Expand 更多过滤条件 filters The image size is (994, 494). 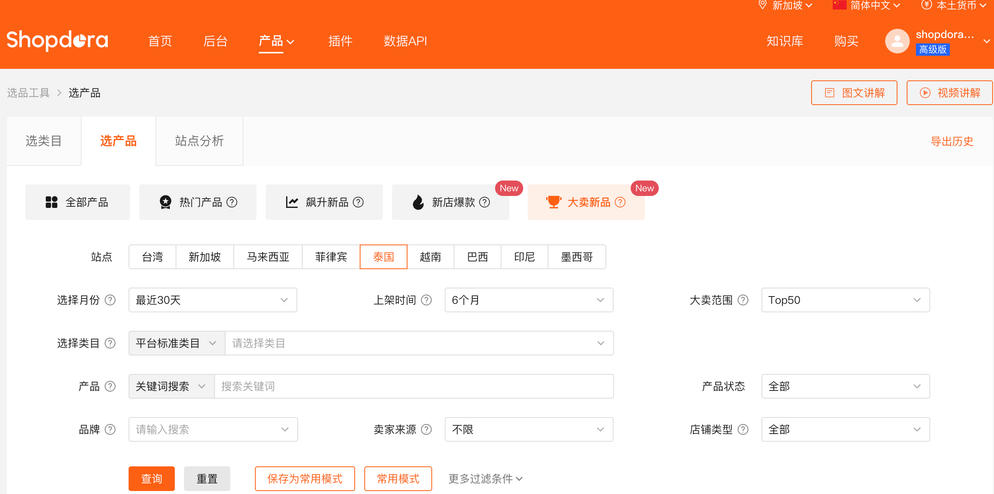486,479
